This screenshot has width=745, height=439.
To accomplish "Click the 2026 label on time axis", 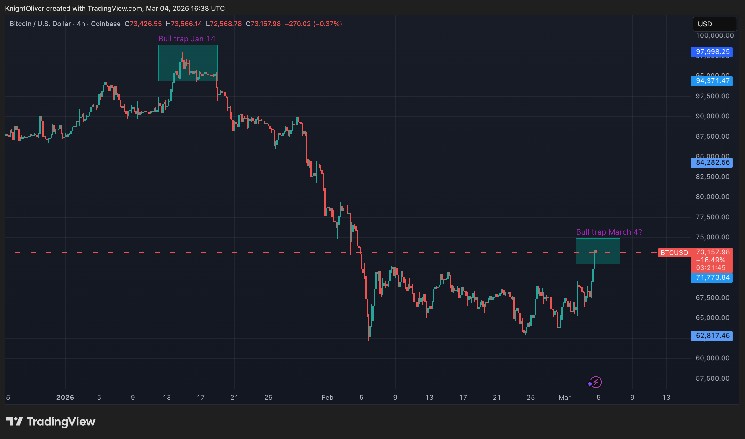I will click(65, 397).
